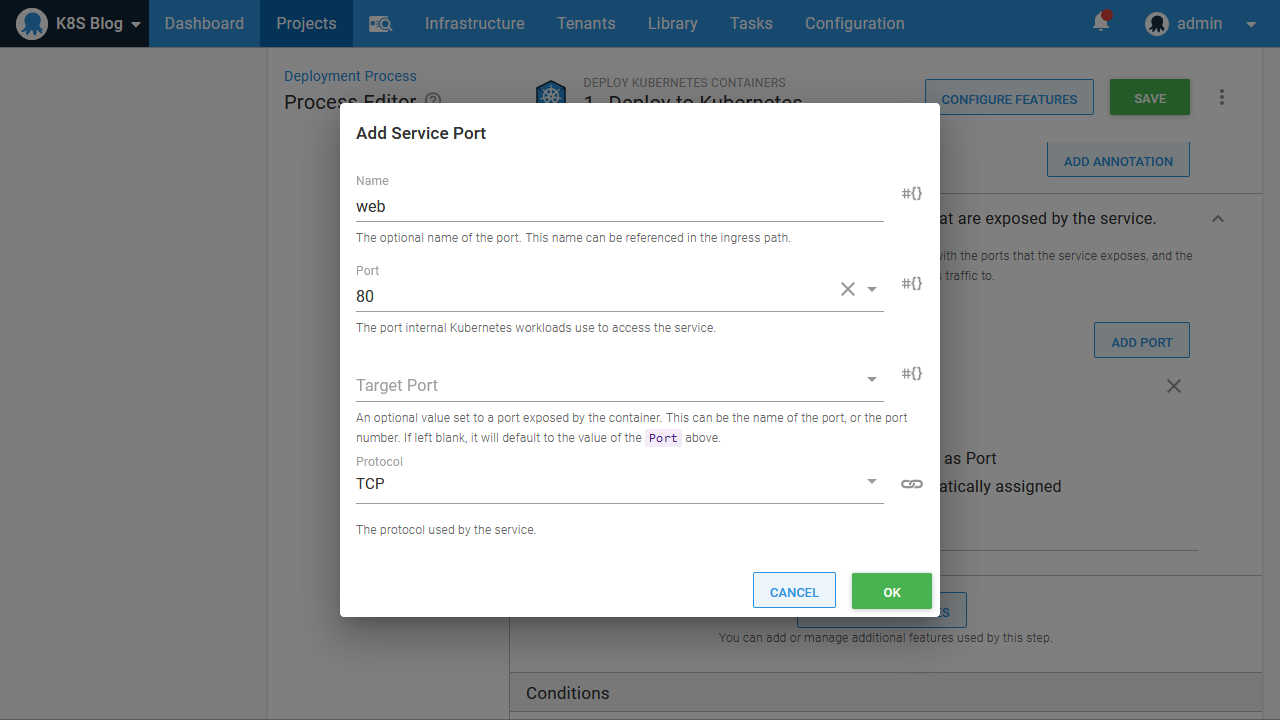This screenshot has width=1280, height=720.
Task: Open the Protocol TCP dropdown
Action: [872, 482]
